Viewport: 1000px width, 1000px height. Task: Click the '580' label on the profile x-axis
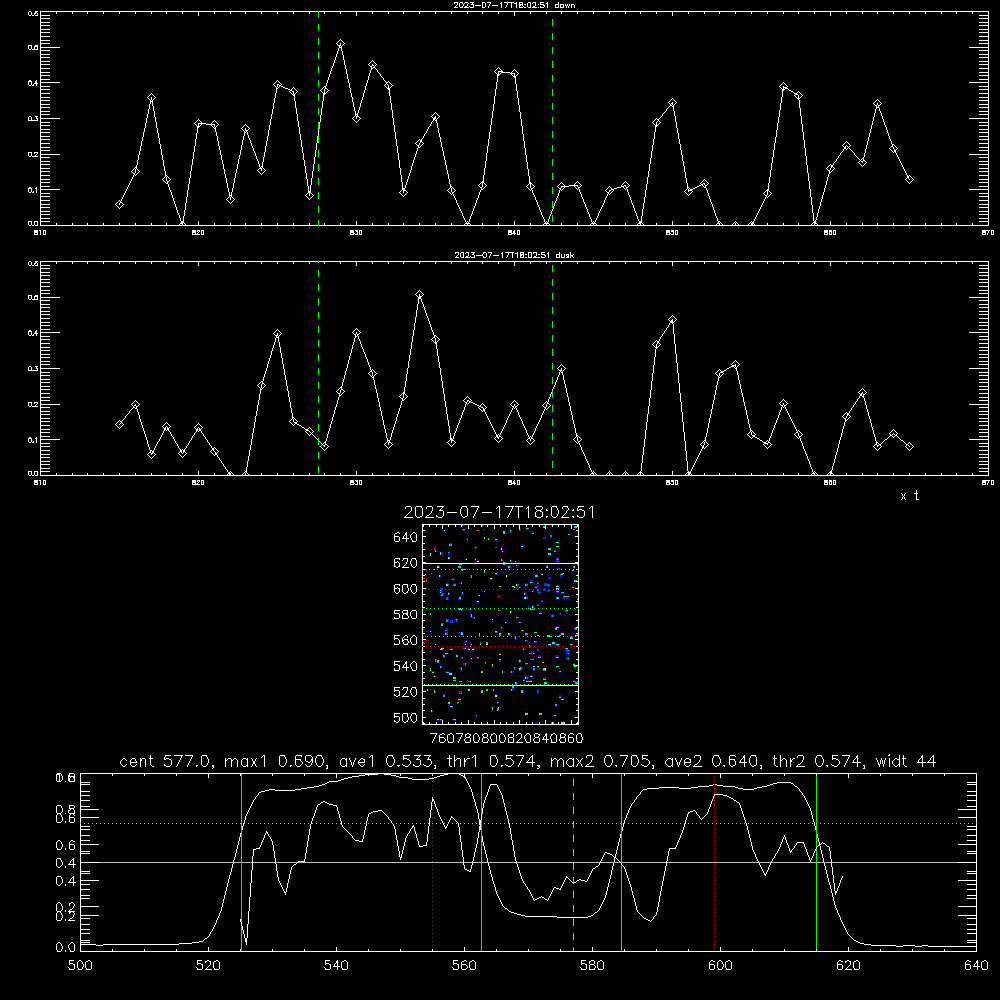[592, 966]
